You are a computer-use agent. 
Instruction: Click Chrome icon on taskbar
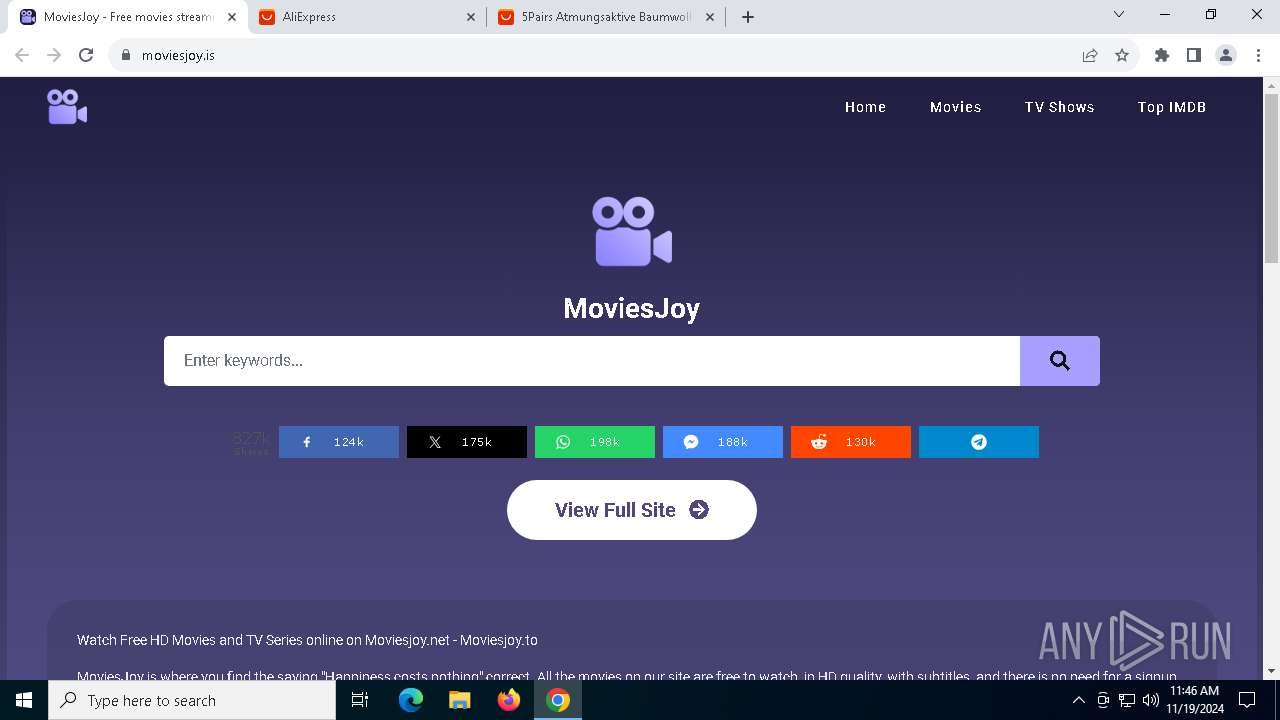coord(558,700)
